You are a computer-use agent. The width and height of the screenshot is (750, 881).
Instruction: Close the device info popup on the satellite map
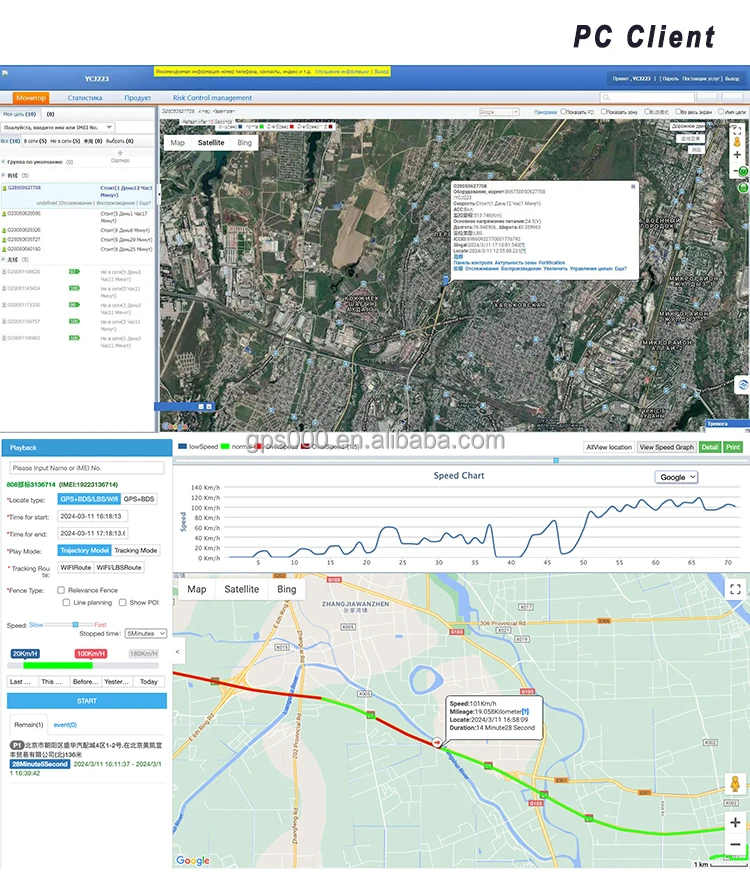(632, 186)
